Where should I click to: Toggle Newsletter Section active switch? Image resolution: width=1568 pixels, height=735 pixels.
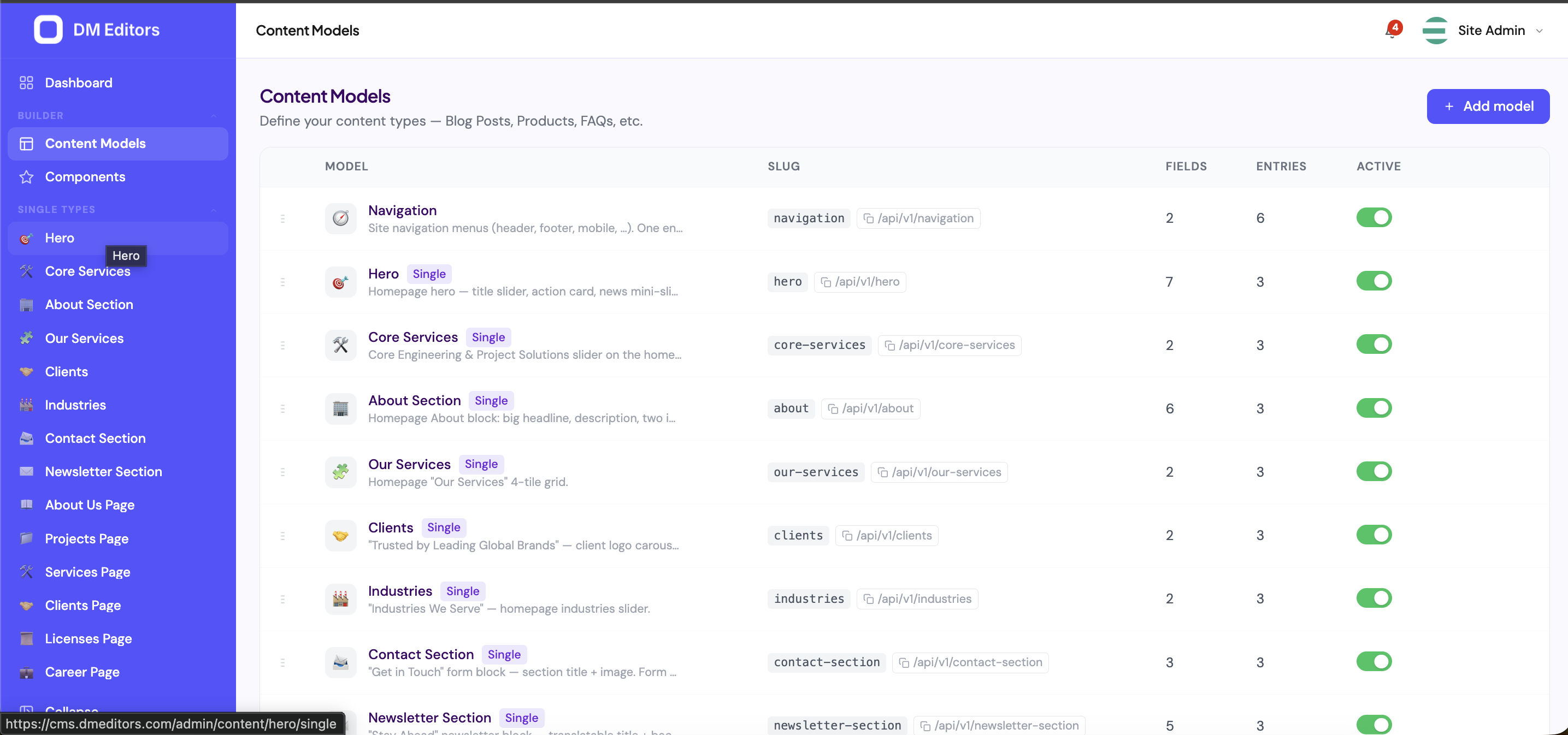tap(1374, 725)
